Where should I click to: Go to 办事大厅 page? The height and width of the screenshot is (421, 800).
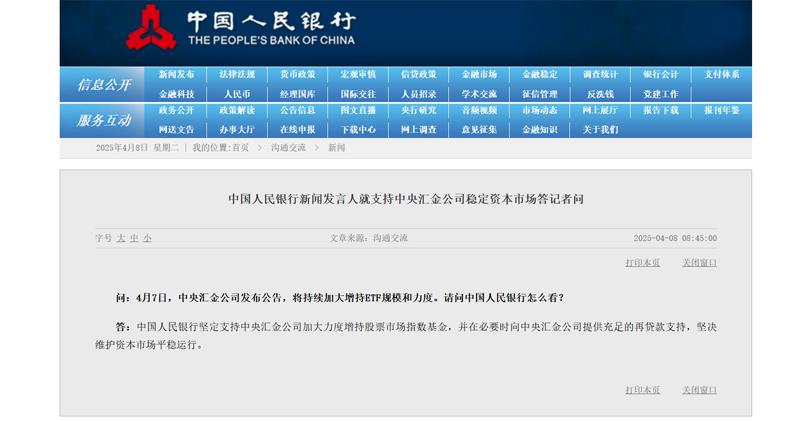pyautogui.click(x=237, y=130)
